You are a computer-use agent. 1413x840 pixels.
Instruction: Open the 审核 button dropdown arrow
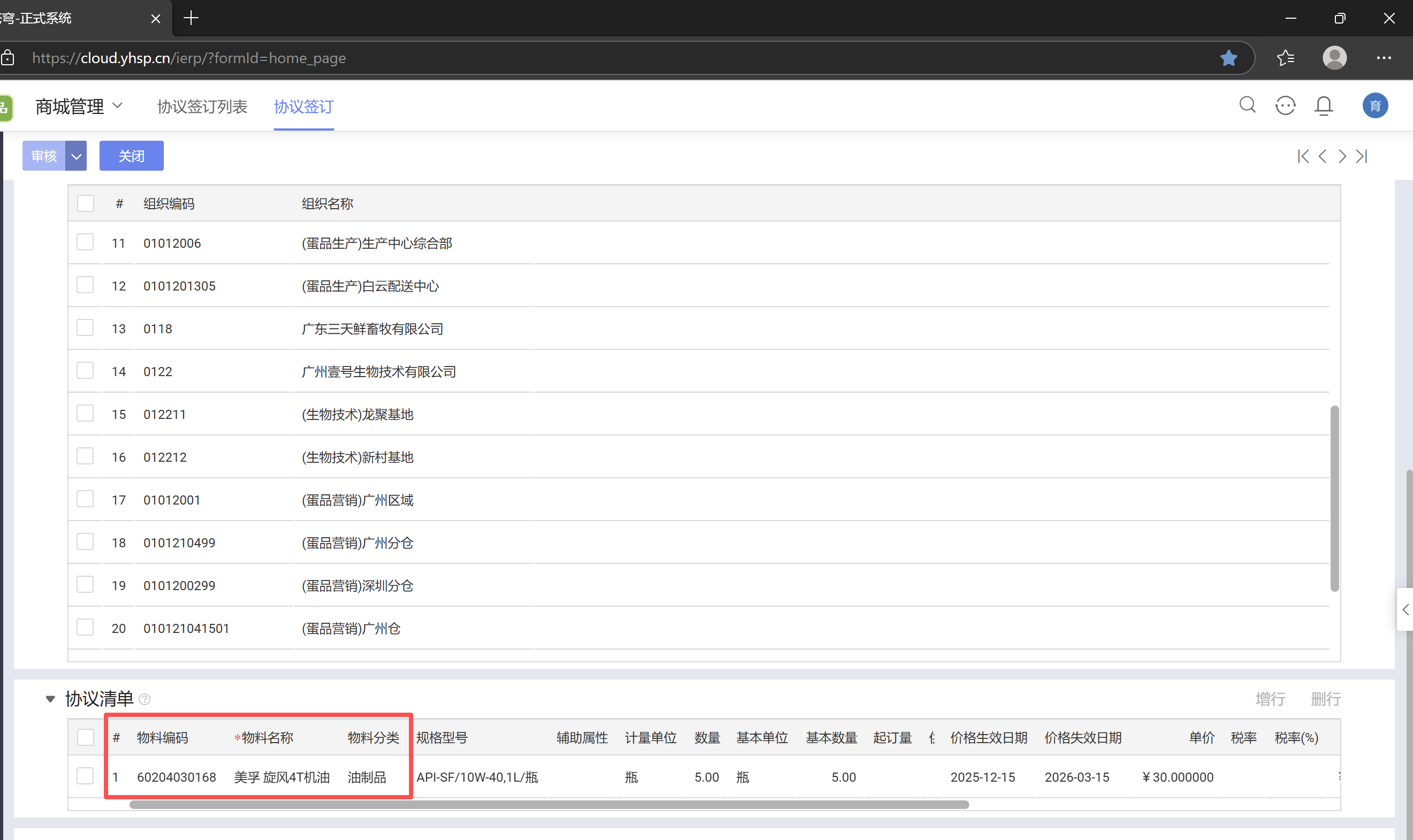click(x=76, y=156)
